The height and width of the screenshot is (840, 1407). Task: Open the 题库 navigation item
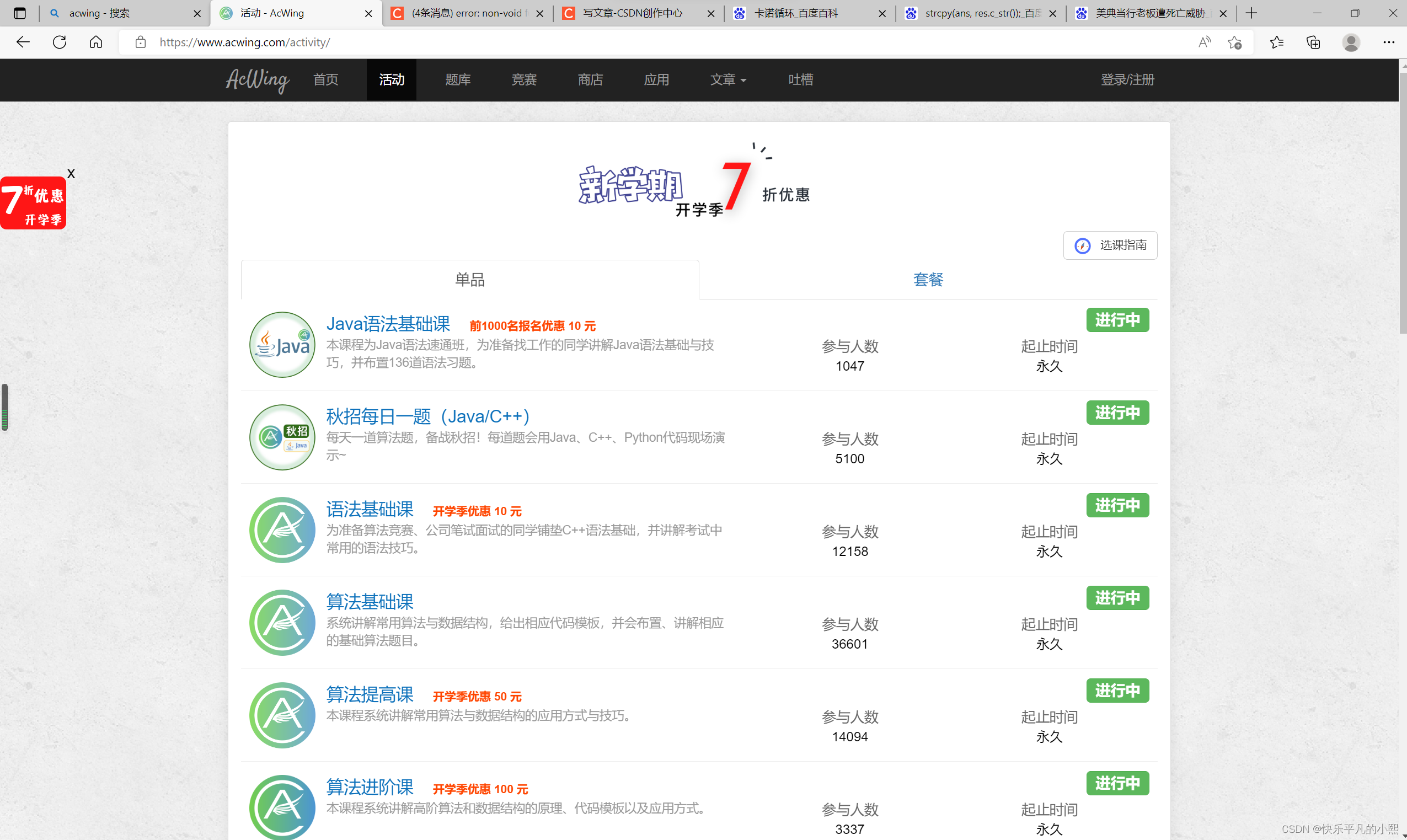[x=457, y=80]
